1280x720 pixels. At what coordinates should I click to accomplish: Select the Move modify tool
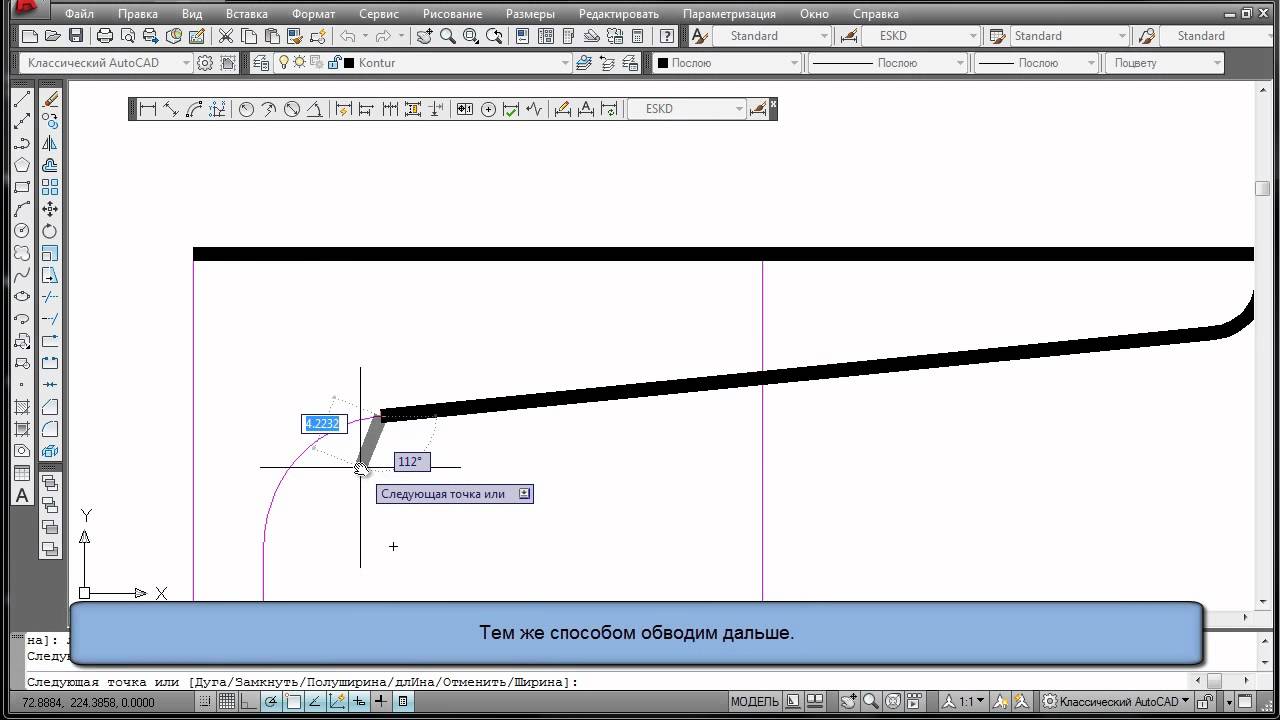tap(50, 209)
